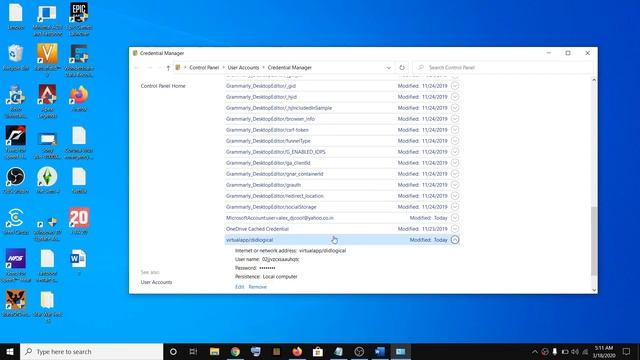Select the Grammarly_DesktopEditor/socialStorage credential name
The width and height of the screenshot is (640, 360).
click(271, 207)
